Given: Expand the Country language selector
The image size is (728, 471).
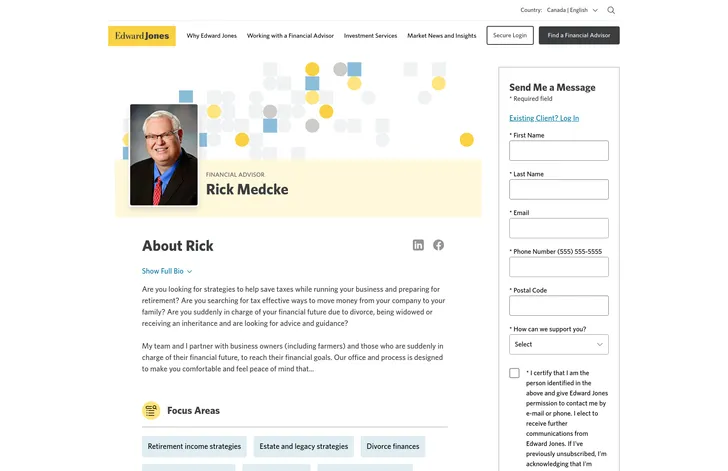Looking at the screenshot, I should 572,10.
